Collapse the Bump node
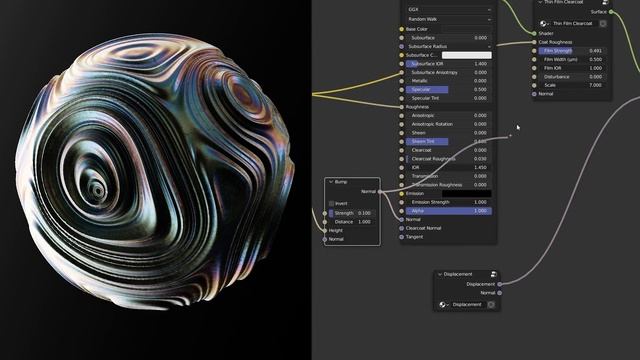The image size is (640, 360). (x=331, y=182)
